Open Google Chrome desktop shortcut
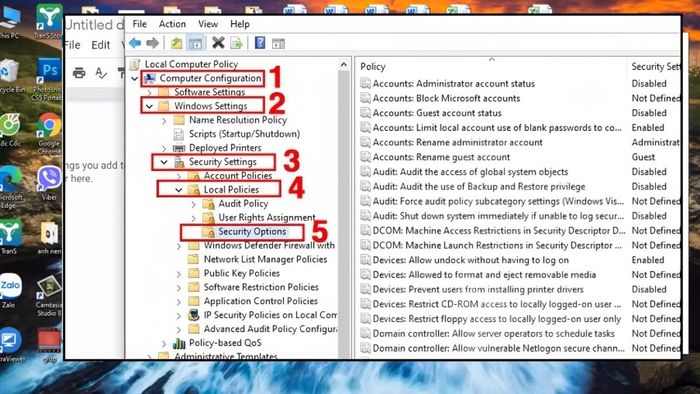Screen dimensions: 700x394 [49, 133]
